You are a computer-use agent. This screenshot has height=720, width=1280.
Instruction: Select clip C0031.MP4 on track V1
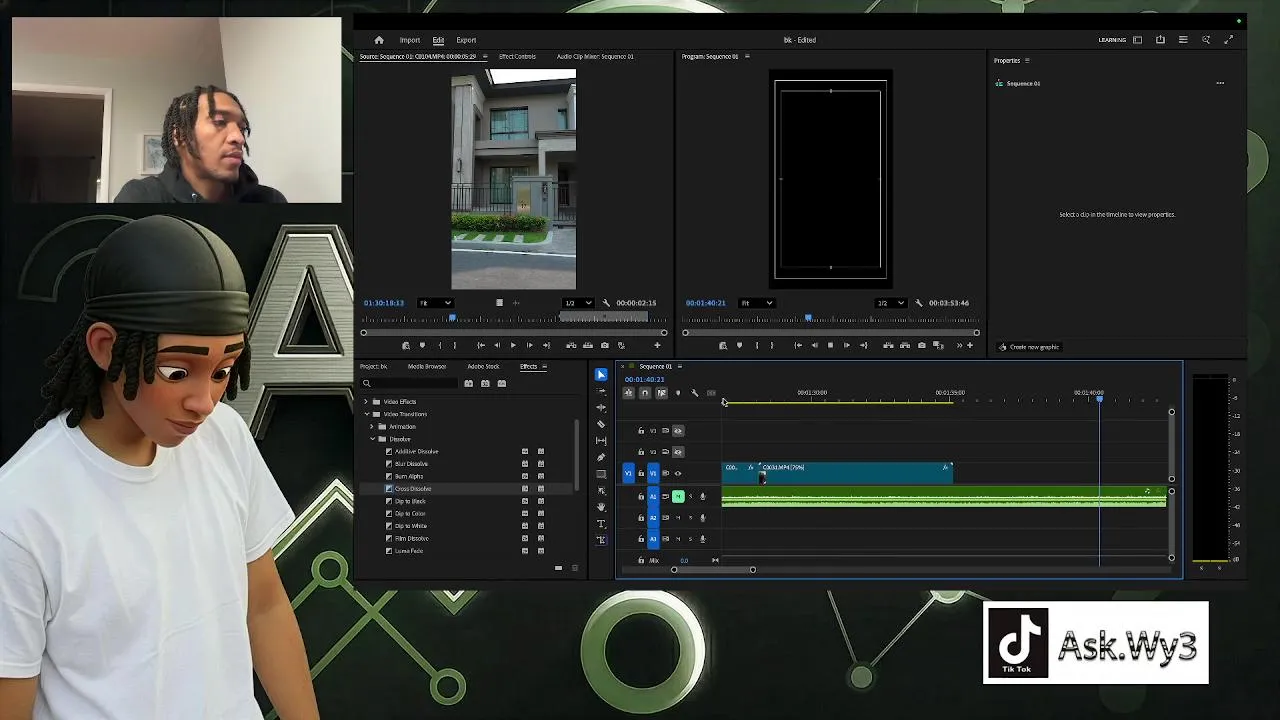pyautogui.click(x=855, y=473)
